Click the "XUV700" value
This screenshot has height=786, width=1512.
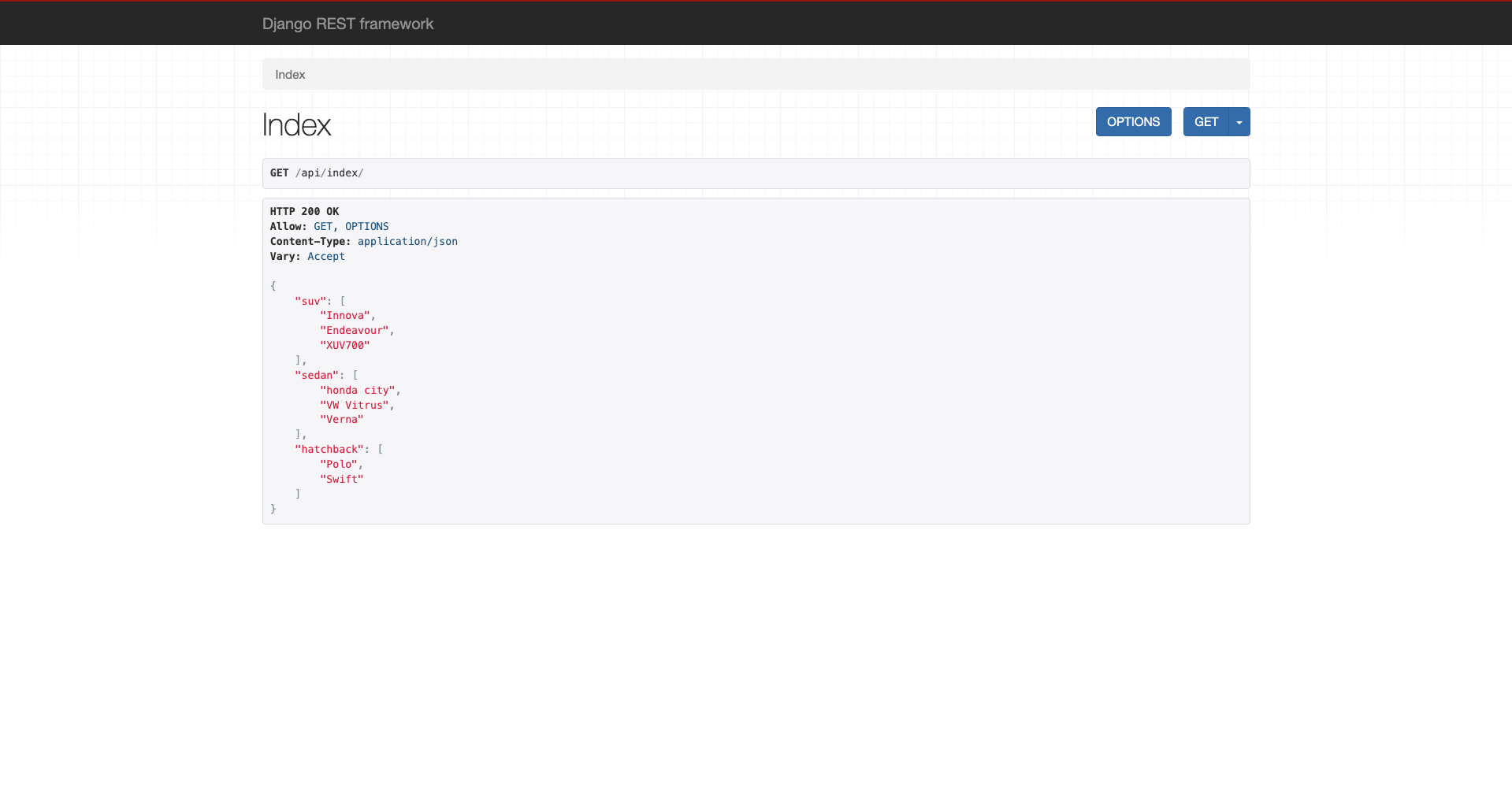pyautogui.click(x=345, y=346)
